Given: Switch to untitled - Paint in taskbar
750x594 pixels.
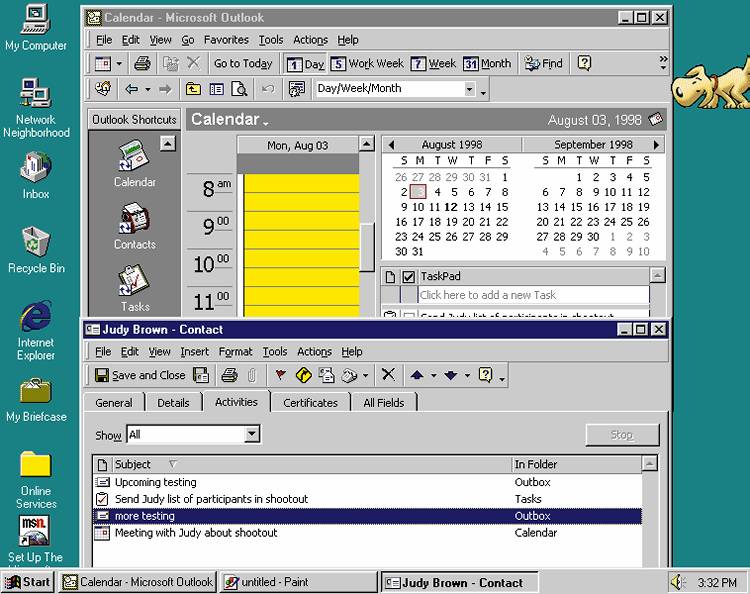Looking at the screenshot, I should 298,582.
